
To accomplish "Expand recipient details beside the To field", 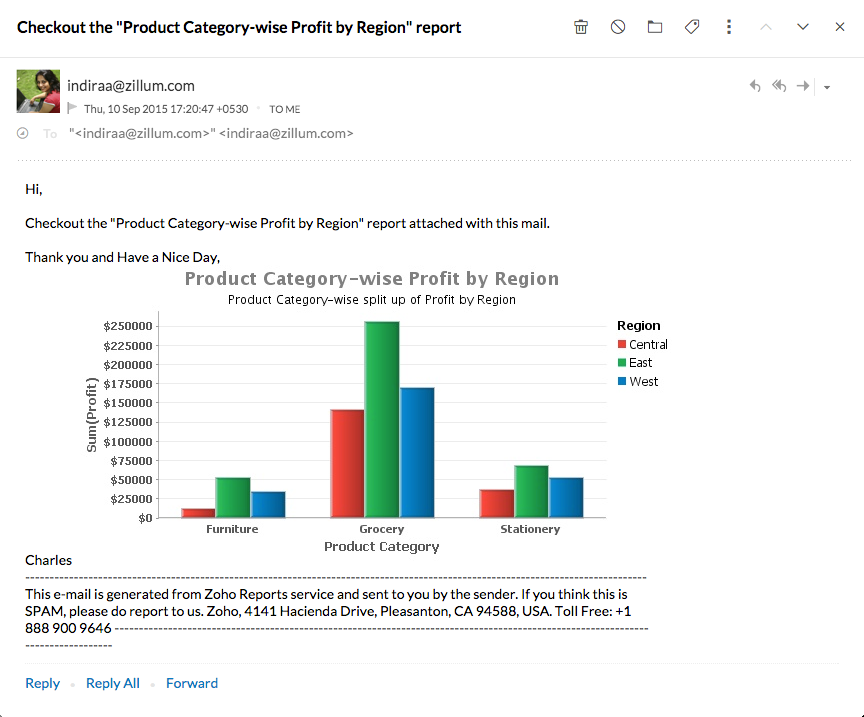I will click(23, 133).
